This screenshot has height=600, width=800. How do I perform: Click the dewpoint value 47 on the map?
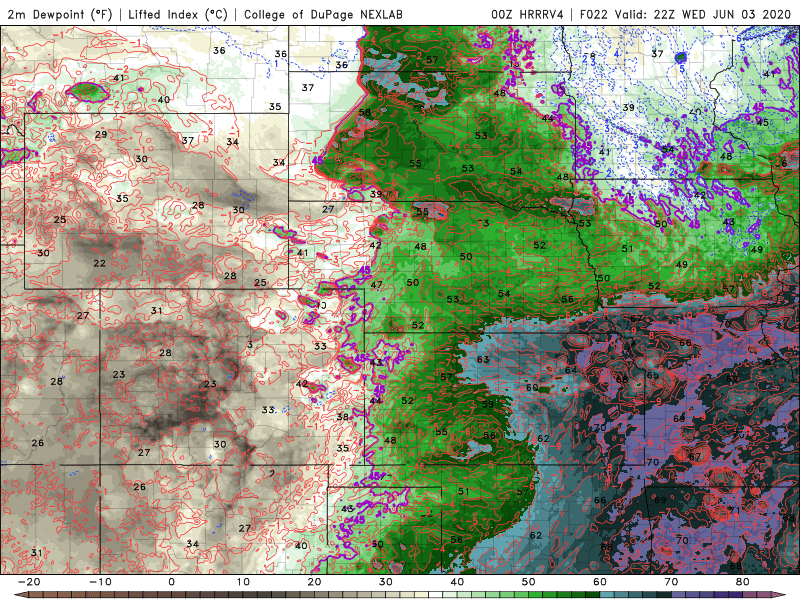click(377, 285)
